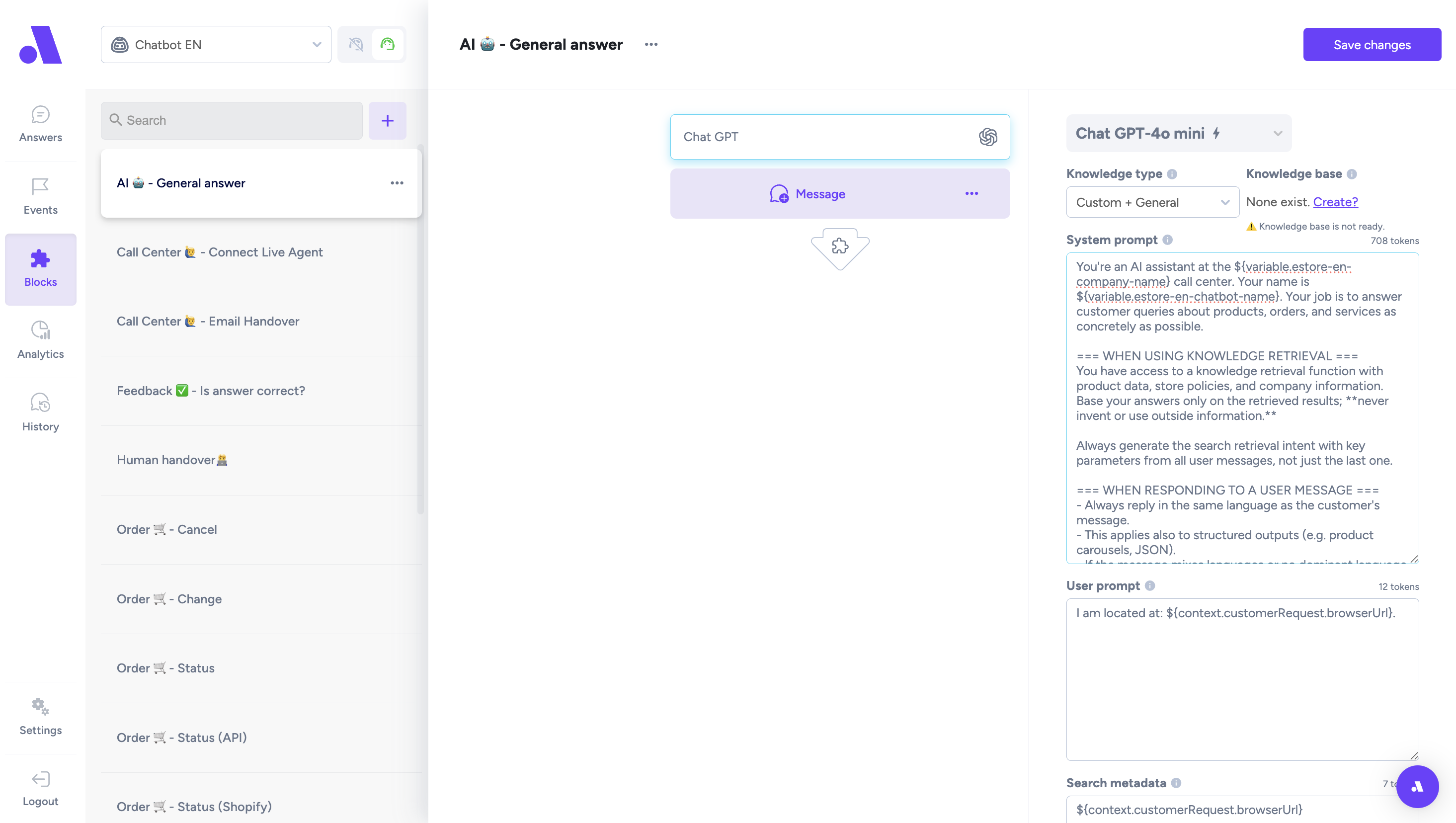Click the System prompt info icon
This screenshot has width=1456, height=823.
click(x=1168, y=240)
